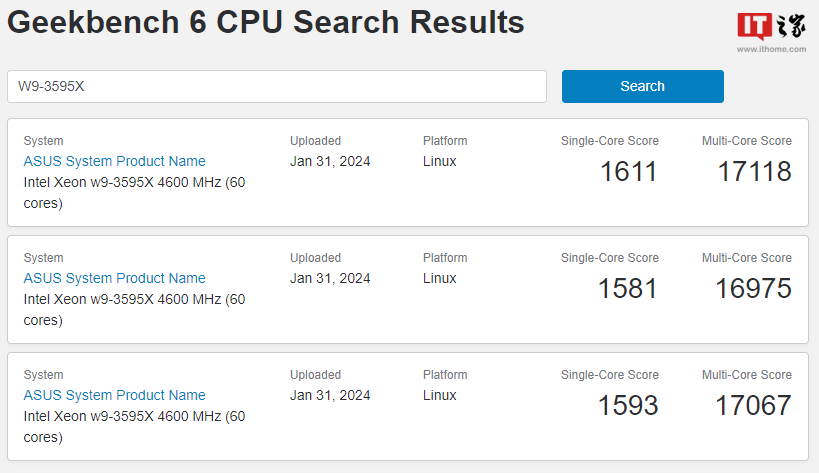Click Jan 31, 2024 date in 16975 result
Screen dimensions: 819x473
tap(330, 278)
